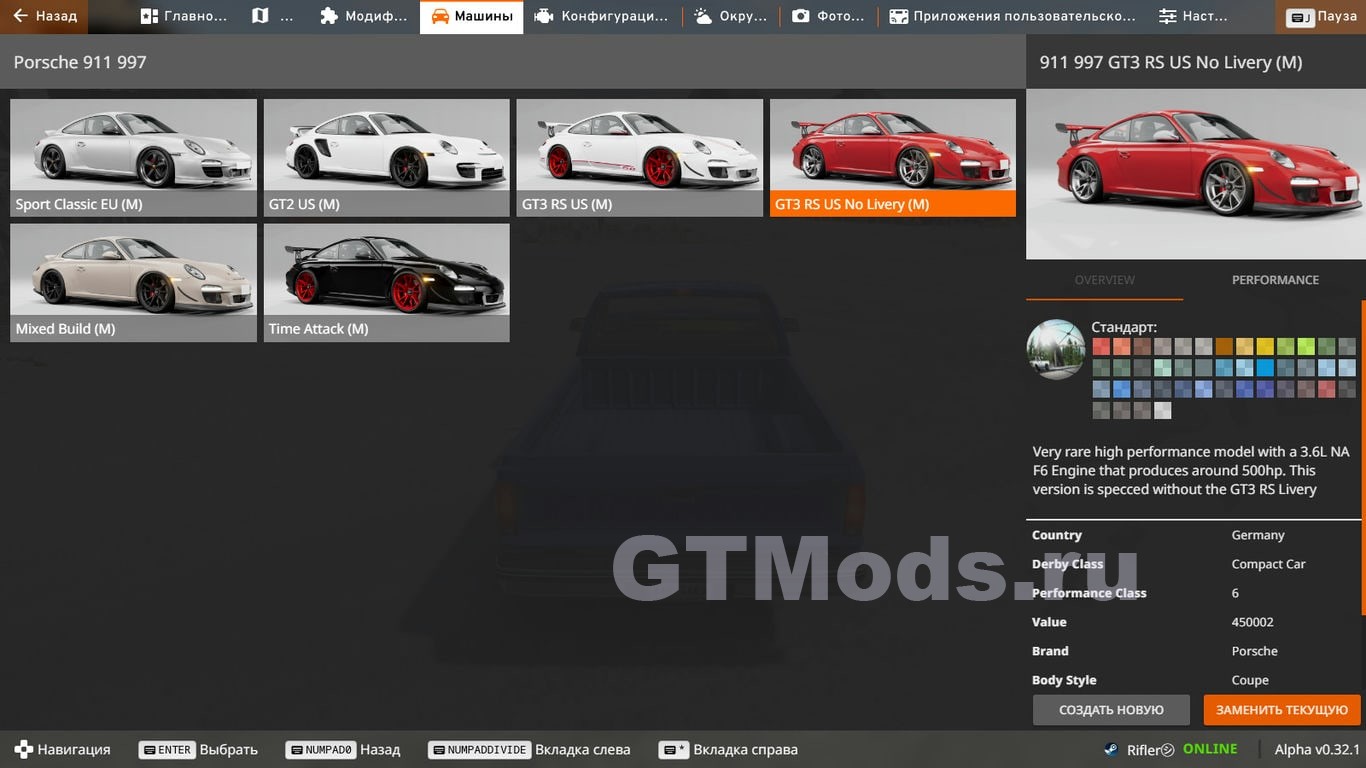
Task: Pick the dark orange paint swatch
Action: pyautogui.click(x=1224, y=346)
